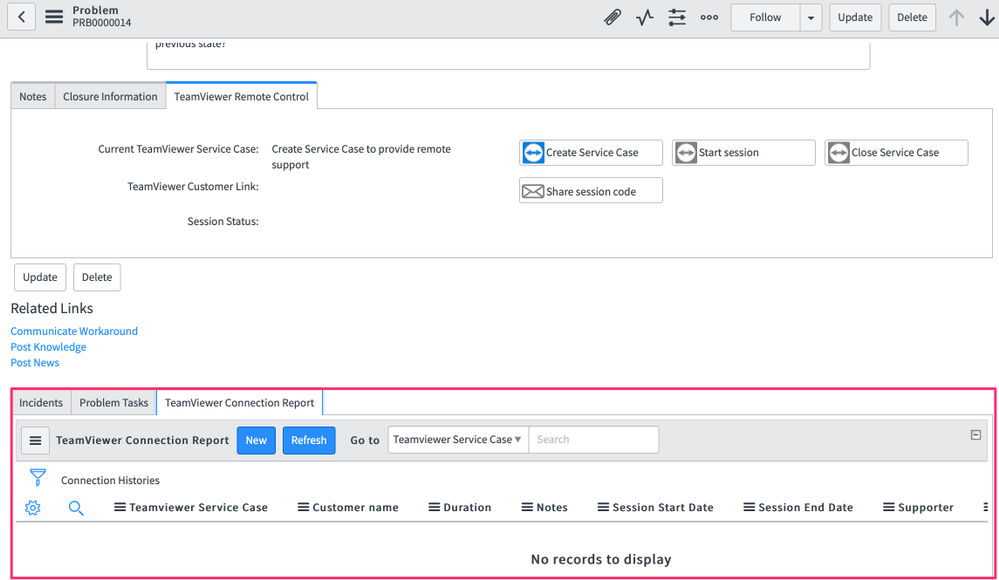Image resolution: width=999 pixels, height=580 pixels.
Task: Sort by Duration column header
Action: (467, 507)
